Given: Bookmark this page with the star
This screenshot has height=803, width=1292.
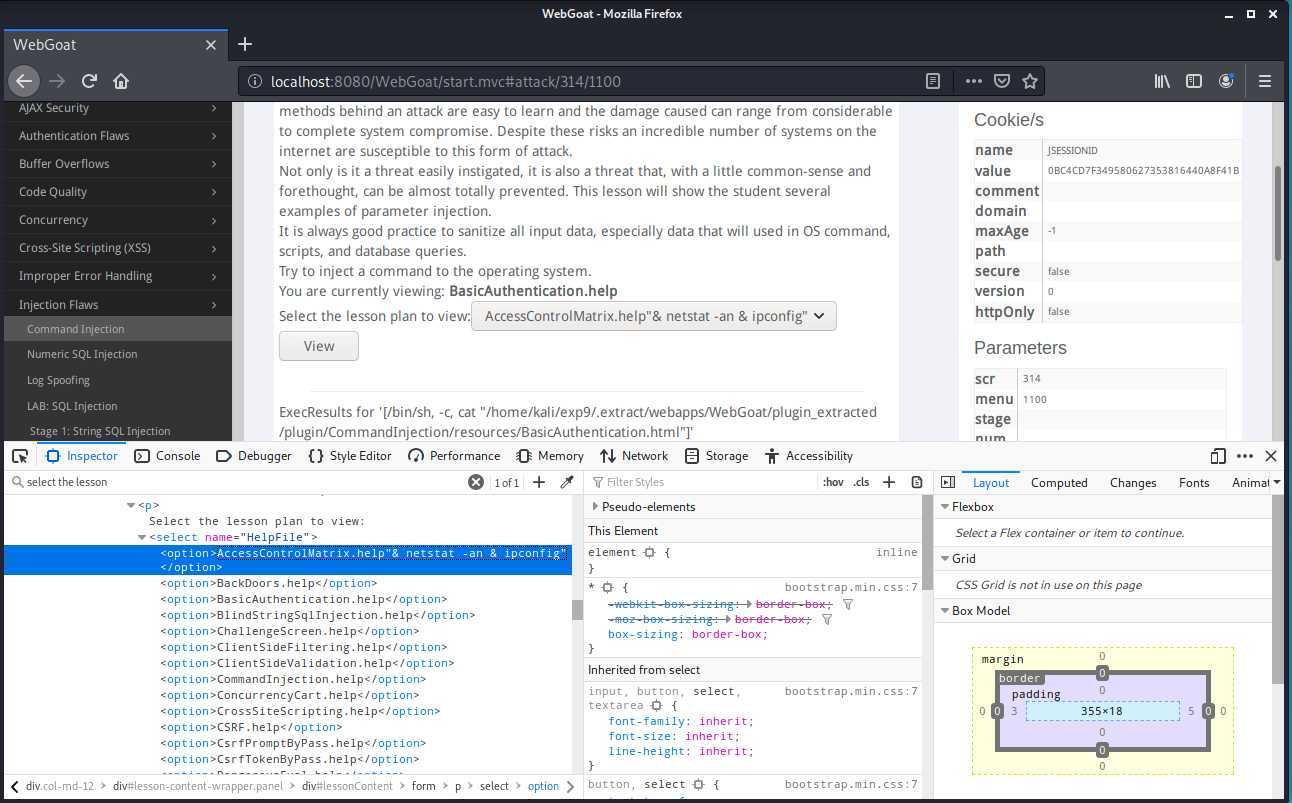Looking at the screenshot, I should pos(1030,81).
